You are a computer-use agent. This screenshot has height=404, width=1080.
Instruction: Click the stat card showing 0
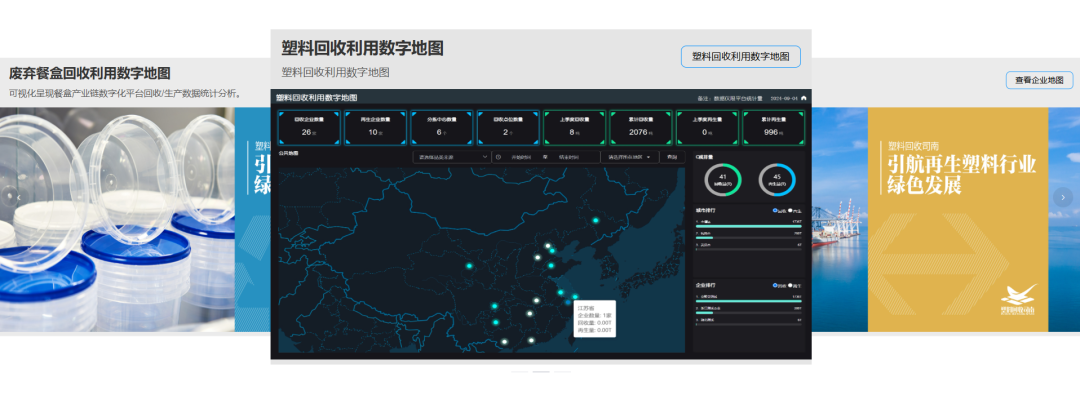(x=707, y=128)
